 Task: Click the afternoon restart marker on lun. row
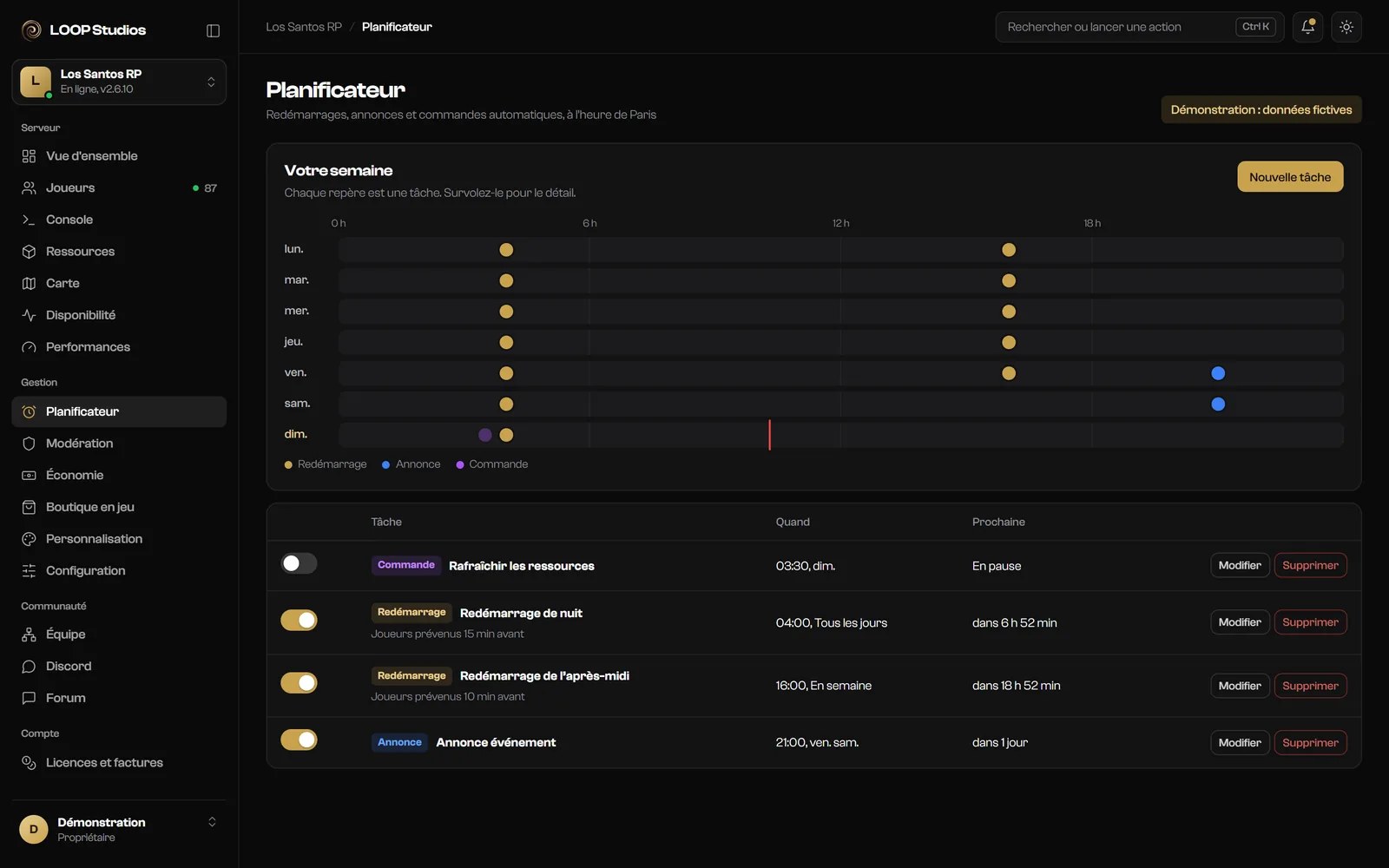tap(1009, 250)
